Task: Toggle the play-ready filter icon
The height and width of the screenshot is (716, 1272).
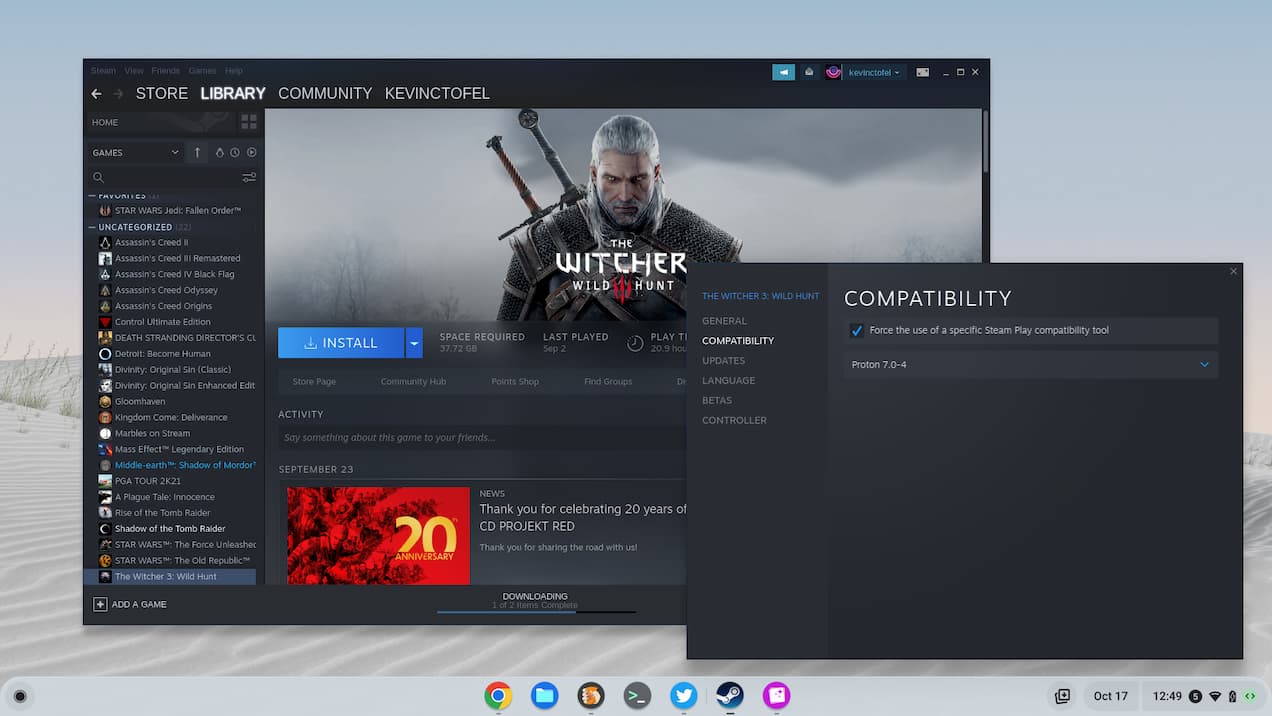Action: 251,152
